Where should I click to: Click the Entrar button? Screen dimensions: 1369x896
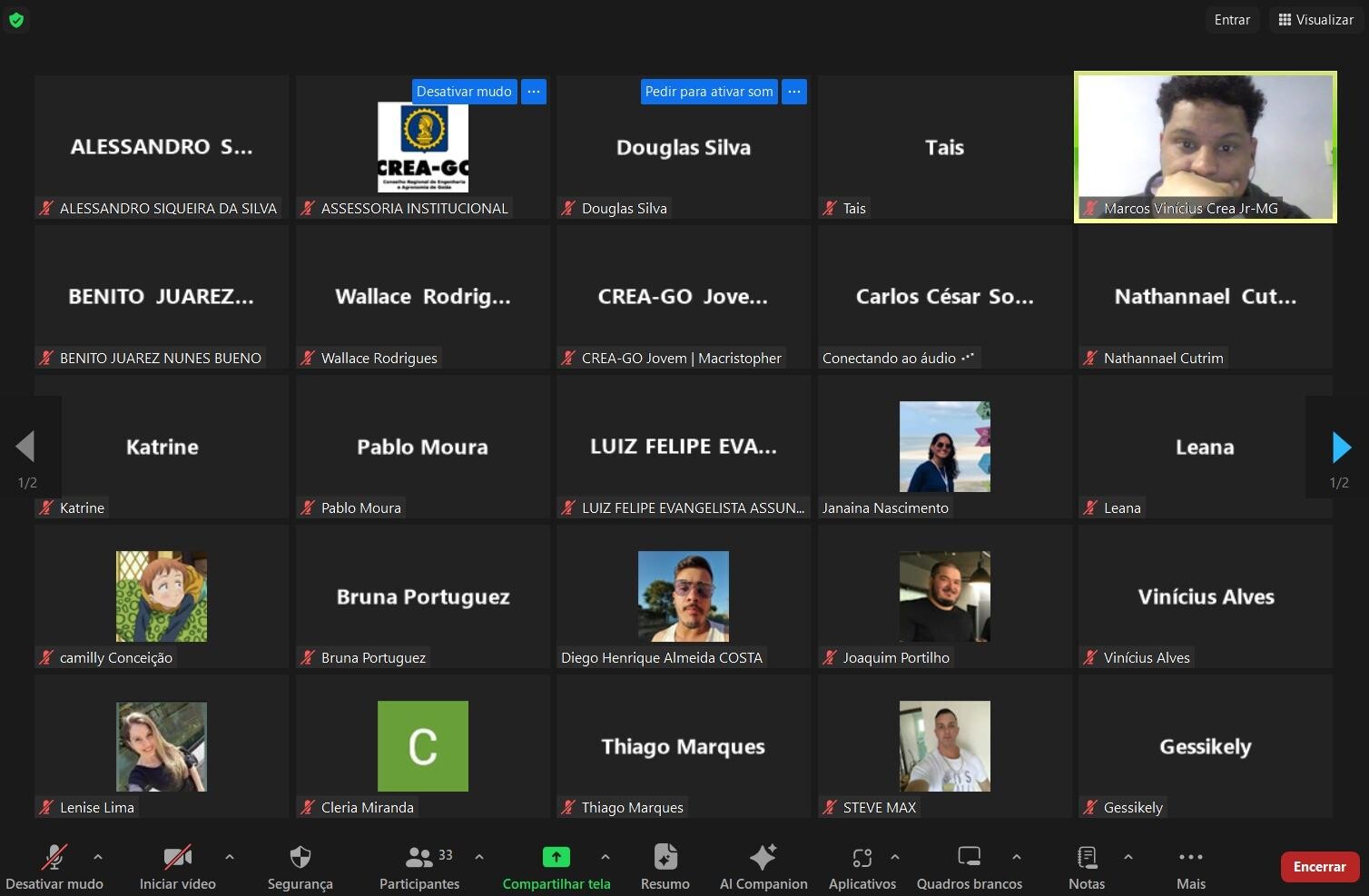(x=1232, y=19)
